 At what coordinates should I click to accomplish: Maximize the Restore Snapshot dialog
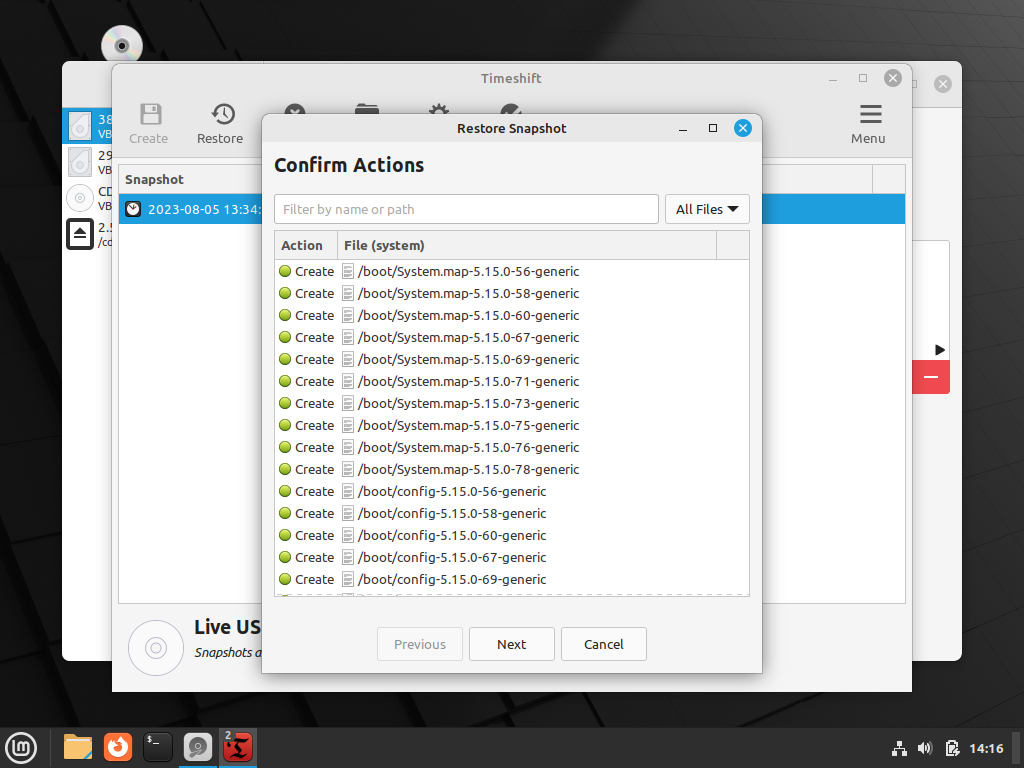pos(713,128)
